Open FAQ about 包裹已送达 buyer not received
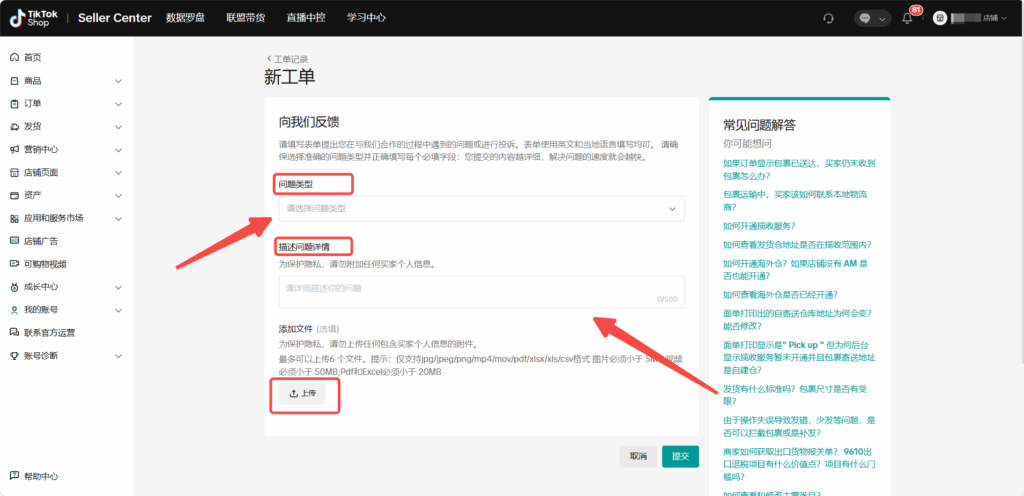The width and height of the screenshot is (1024, 496). tap(799, 169)
